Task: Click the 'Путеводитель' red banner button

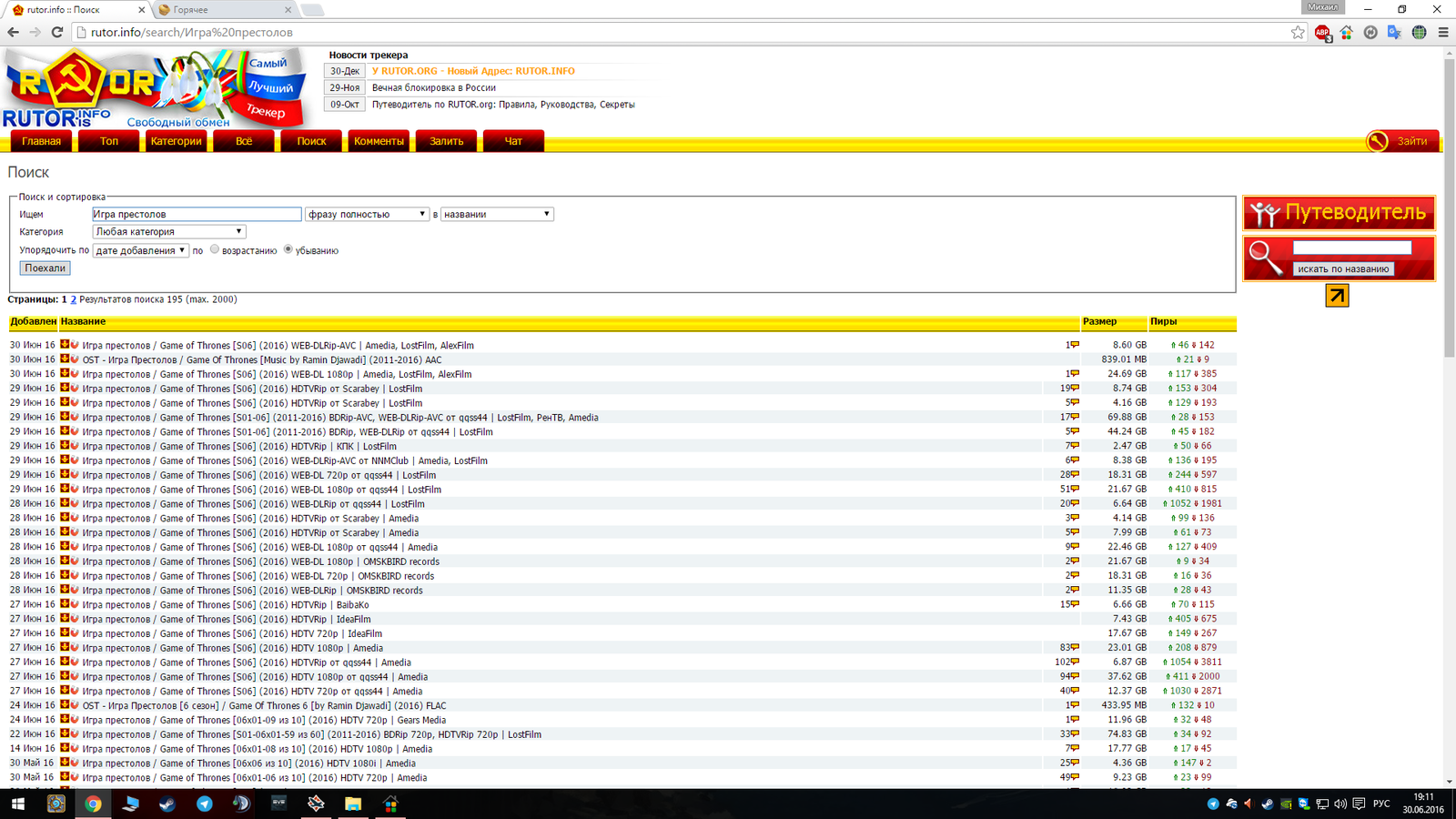Action: point(1339,213)
